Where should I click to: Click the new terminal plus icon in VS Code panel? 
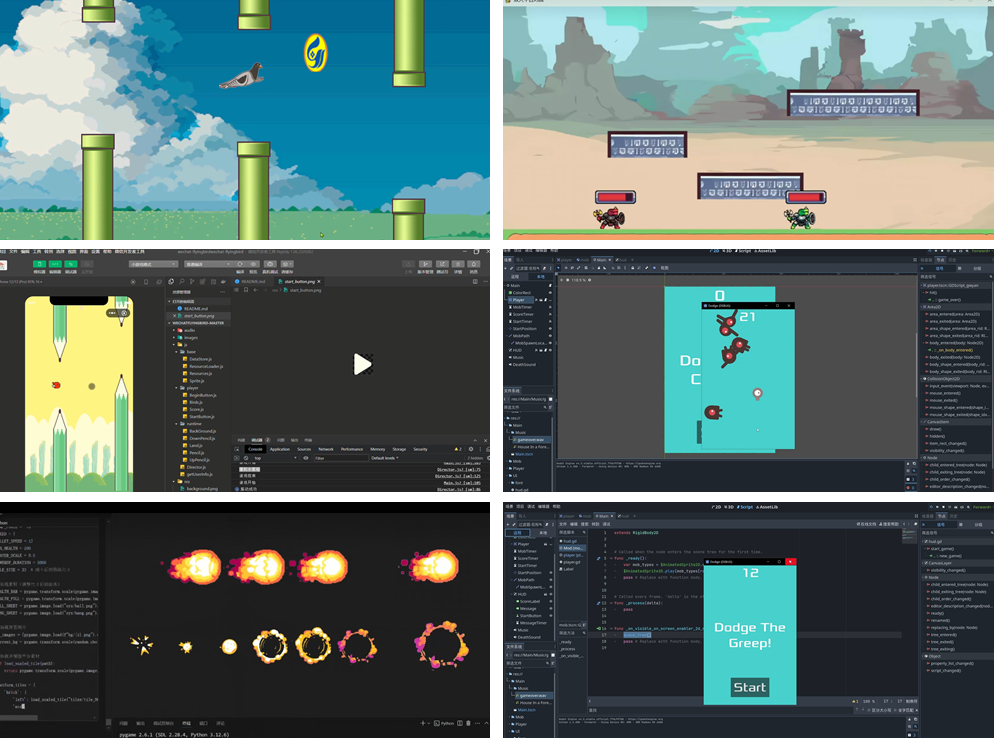(x=423, y=723)
